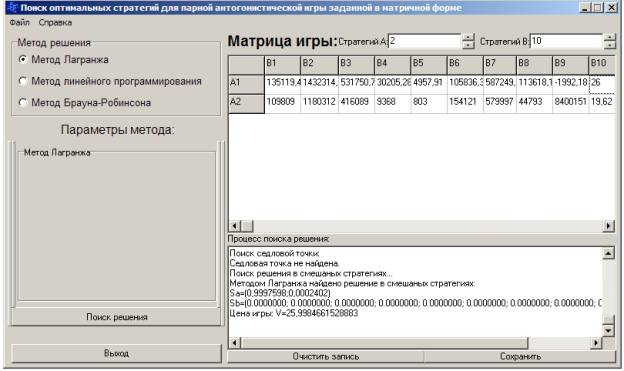Select column header B6

point(465,65)
